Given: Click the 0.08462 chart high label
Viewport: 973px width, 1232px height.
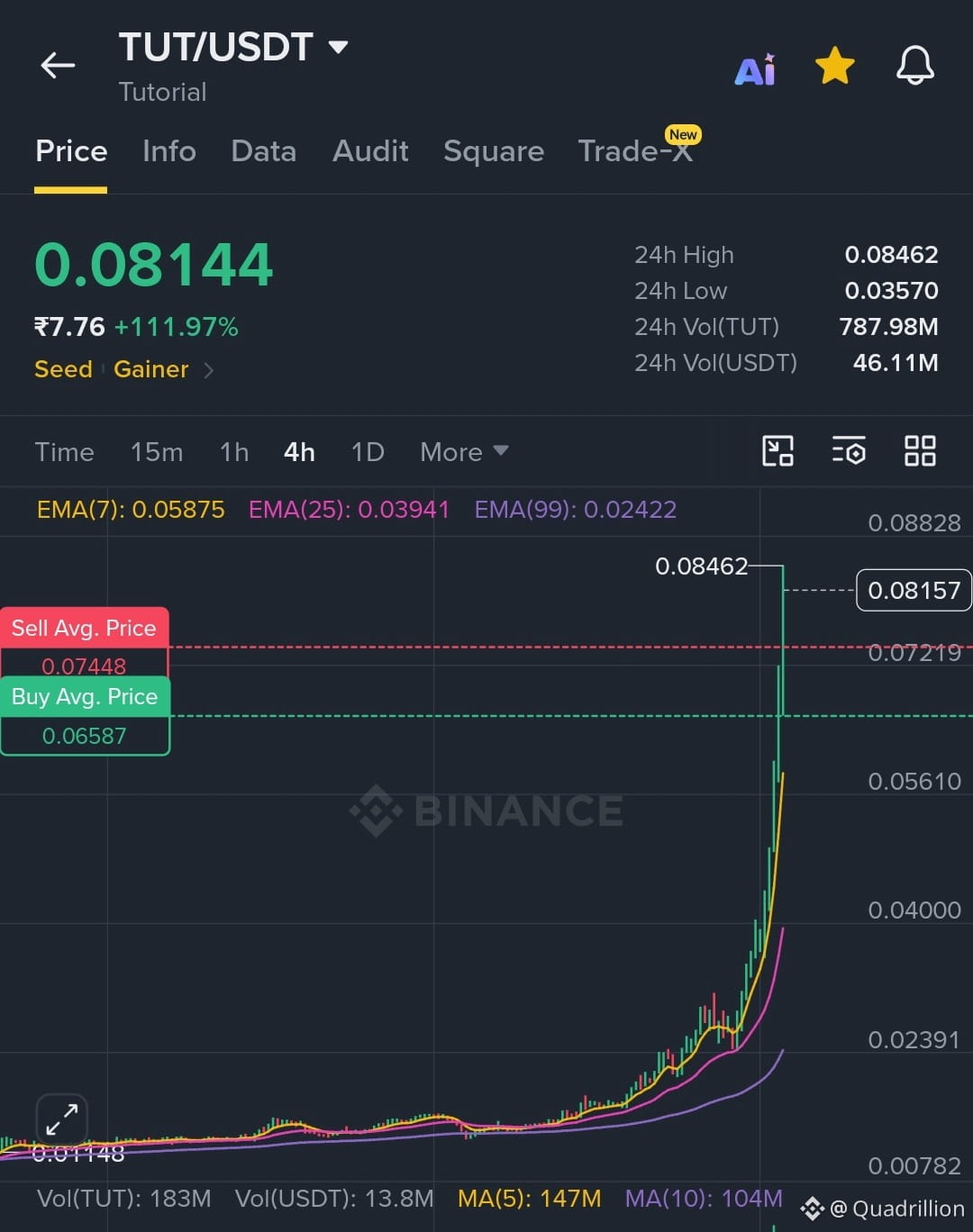Looking at the screenshot, I should click(x=701, y=566).
